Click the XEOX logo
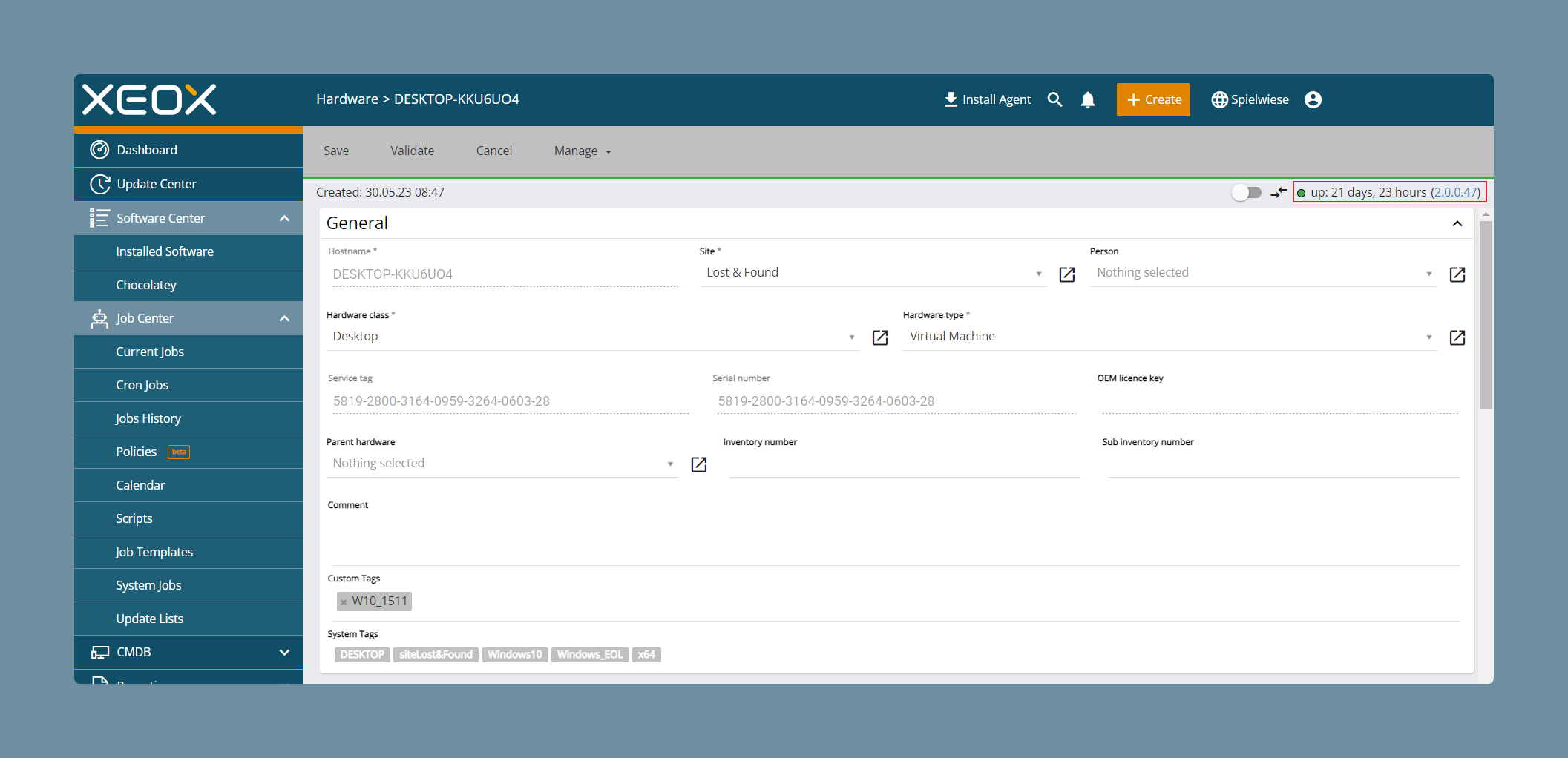Image resolution: width=1568 pixels, height=758 pixels. (x=149, y=99)
